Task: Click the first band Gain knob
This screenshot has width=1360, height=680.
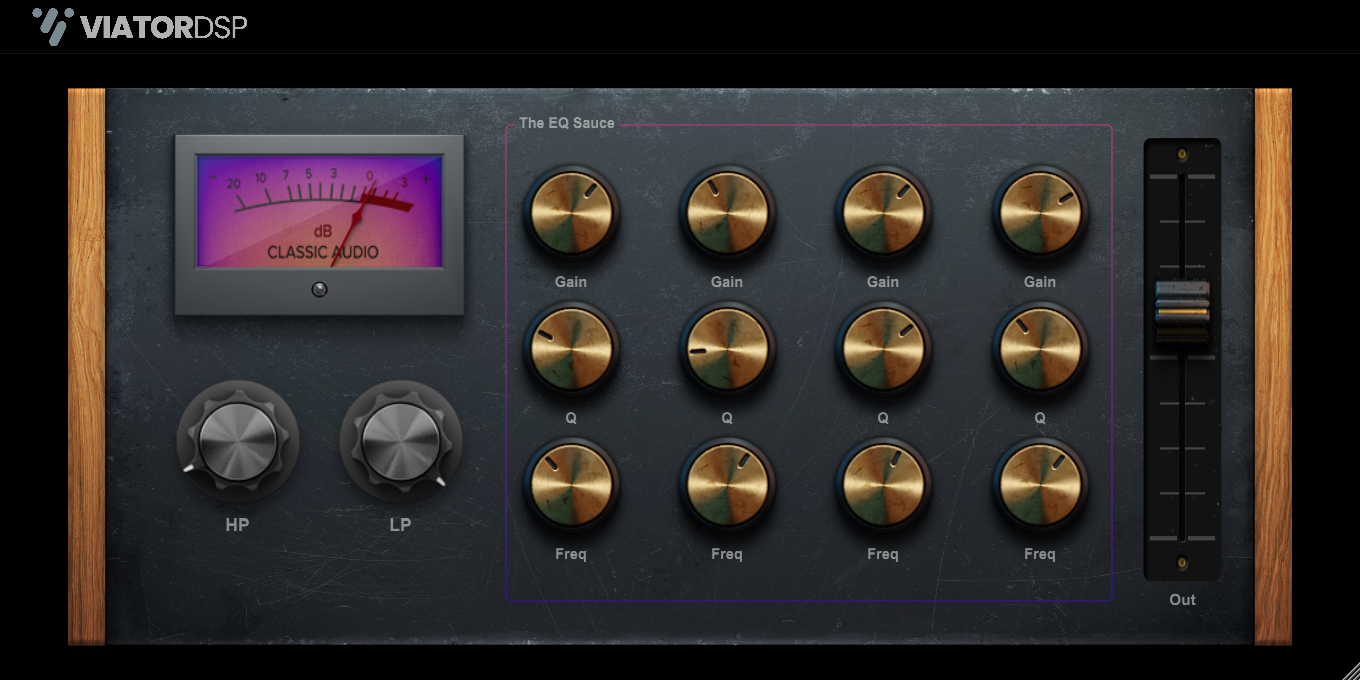Action: tap(571, 213)
